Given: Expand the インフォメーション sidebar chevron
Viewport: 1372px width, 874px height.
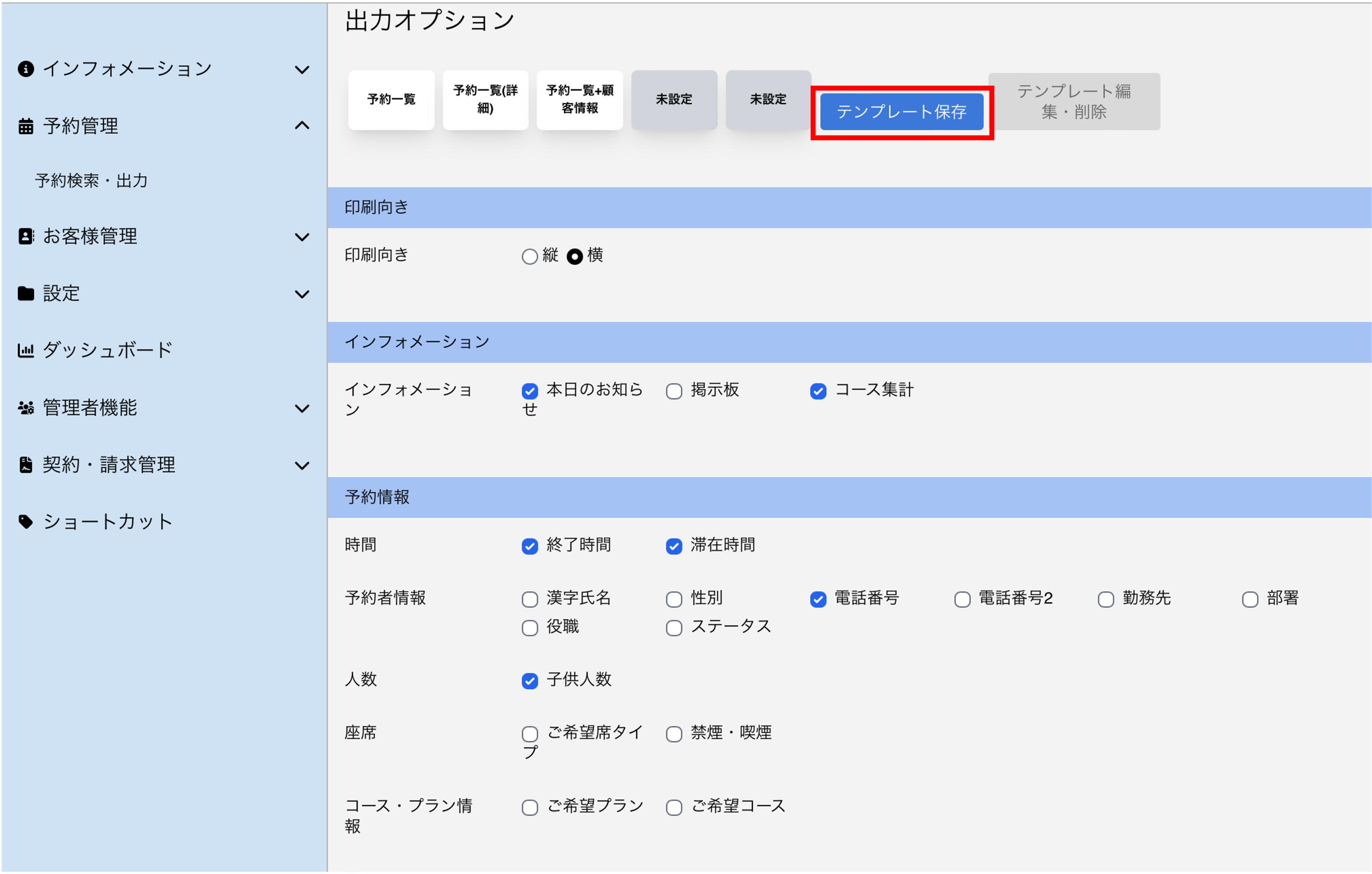Looking at the screenshot, I should point(302,70).
